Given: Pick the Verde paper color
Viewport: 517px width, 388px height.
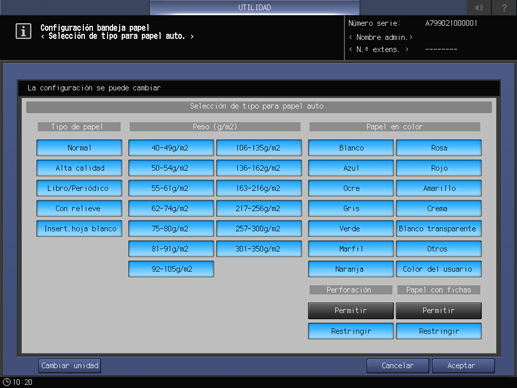Looking at the screenshot, I should [351, 229].
